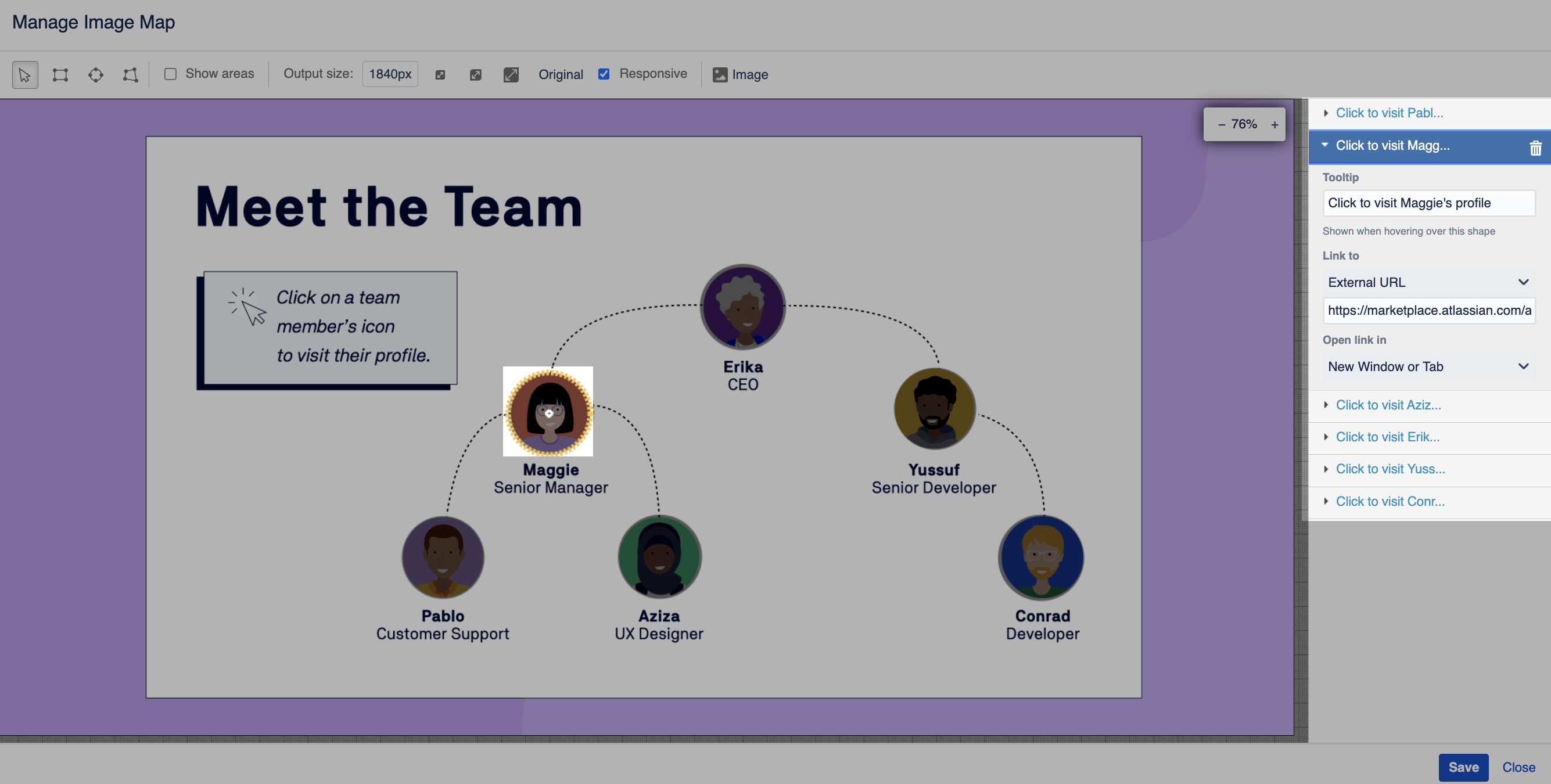Click Aziza's avatar on the canvas

coord(659,557)
